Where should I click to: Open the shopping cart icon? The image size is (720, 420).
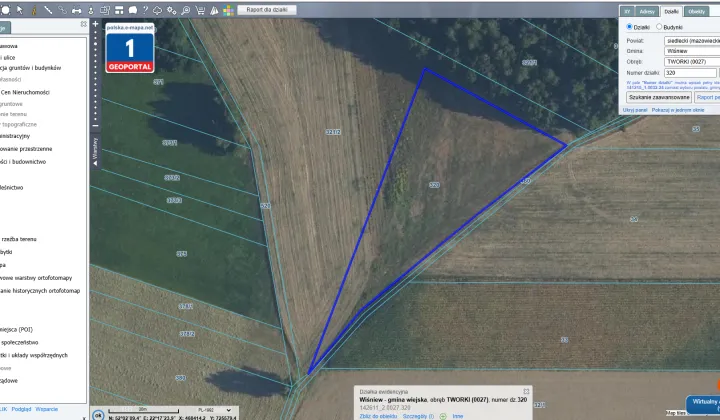pyautogui.click(x=200, y=10)
